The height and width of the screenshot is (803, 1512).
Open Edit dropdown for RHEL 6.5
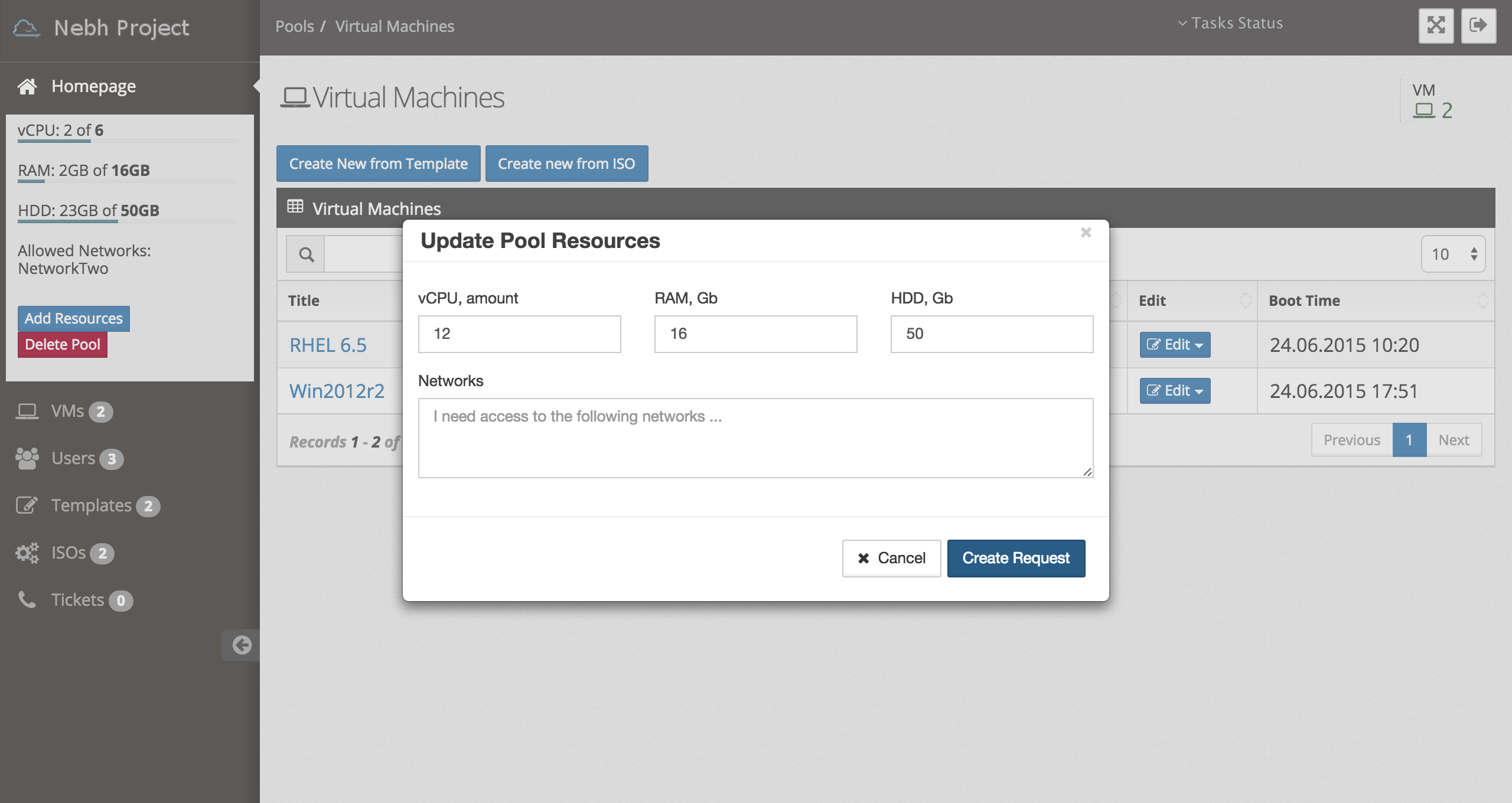click(x=1174, y=345)
